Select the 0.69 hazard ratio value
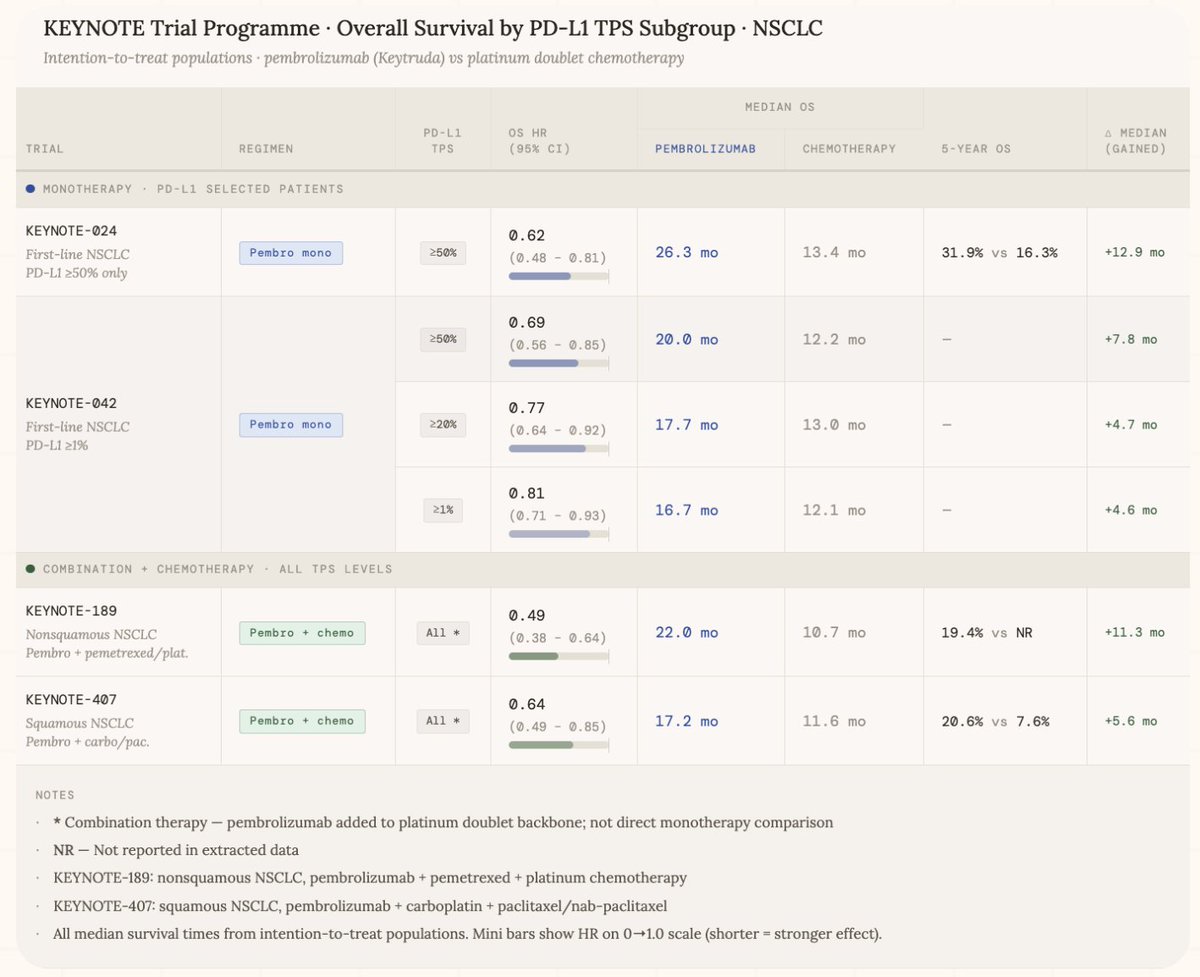Screen dimensions: 1200x977 pos(527,322)
